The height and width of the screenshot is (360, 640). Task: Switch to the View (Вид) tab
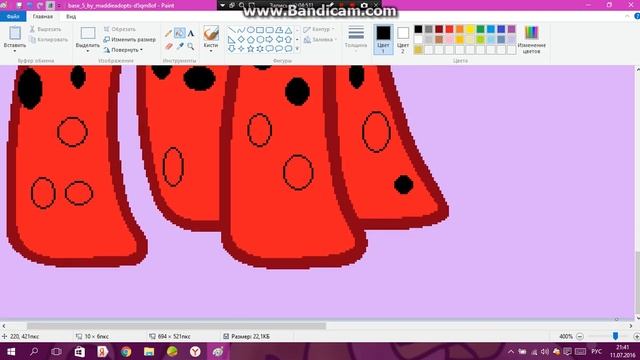point(71,16)
